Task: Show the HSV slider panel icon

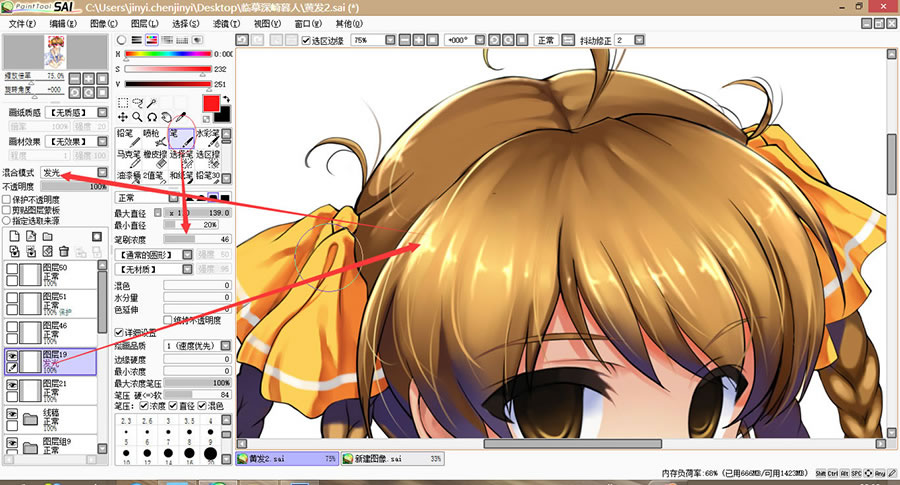Action: (152, 40)
